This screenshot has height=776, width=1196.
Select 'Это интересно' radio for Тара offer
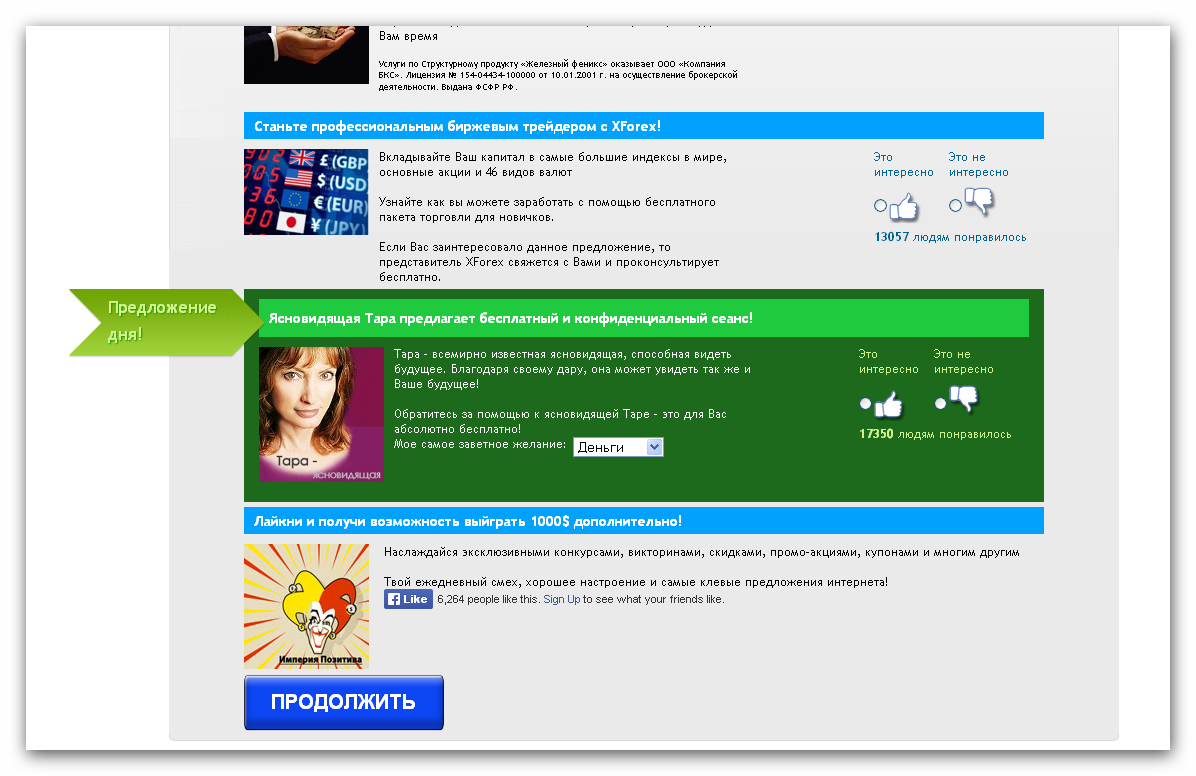(865, 404)
